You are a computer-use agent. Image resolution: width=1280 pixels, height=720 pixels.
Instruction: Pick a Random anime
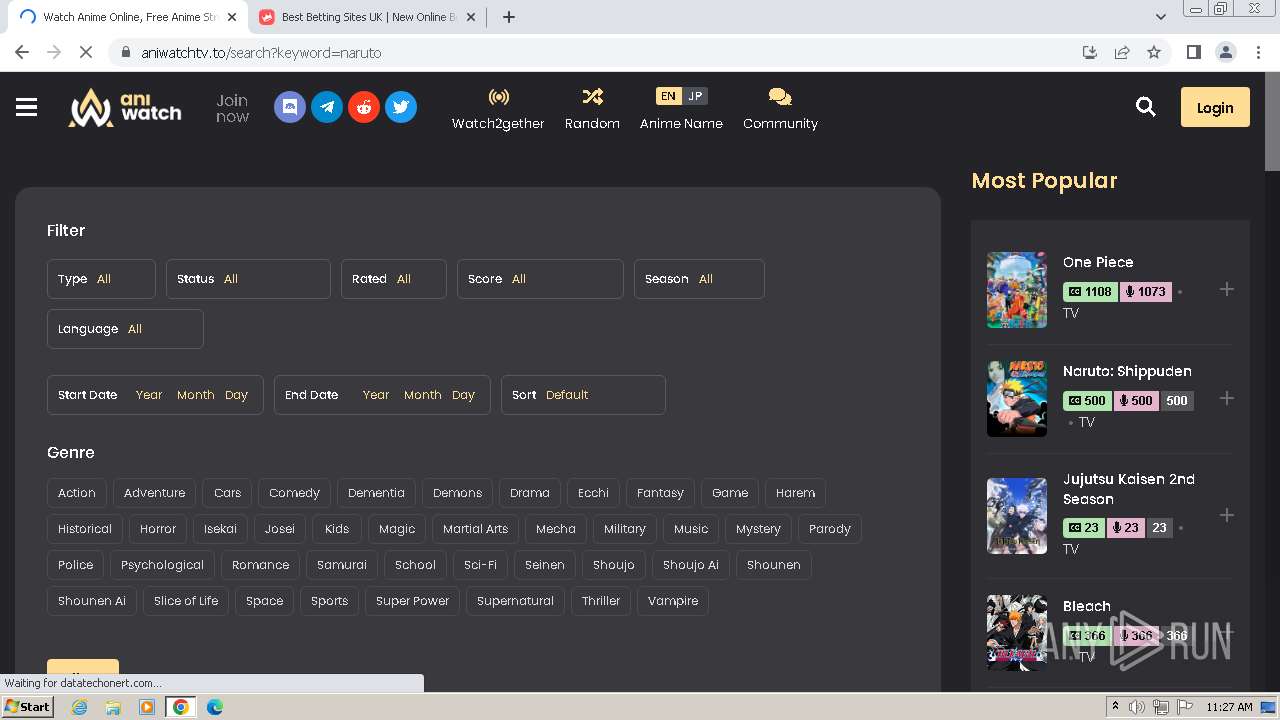592,109
